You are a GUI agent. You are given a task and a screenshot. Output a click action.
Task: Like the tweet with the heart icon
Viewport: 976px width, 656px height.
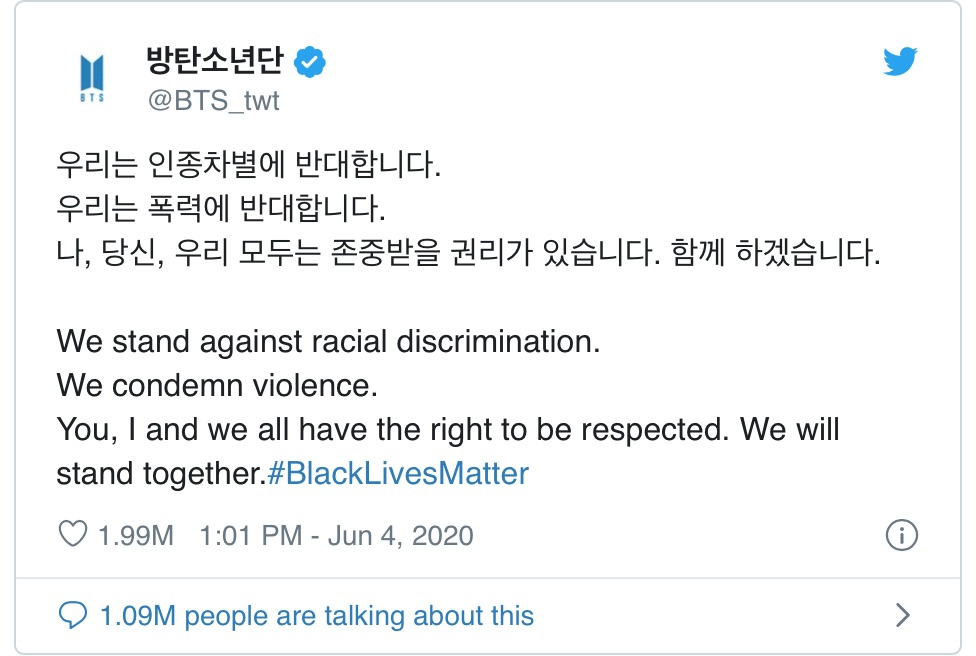(73, 534)
